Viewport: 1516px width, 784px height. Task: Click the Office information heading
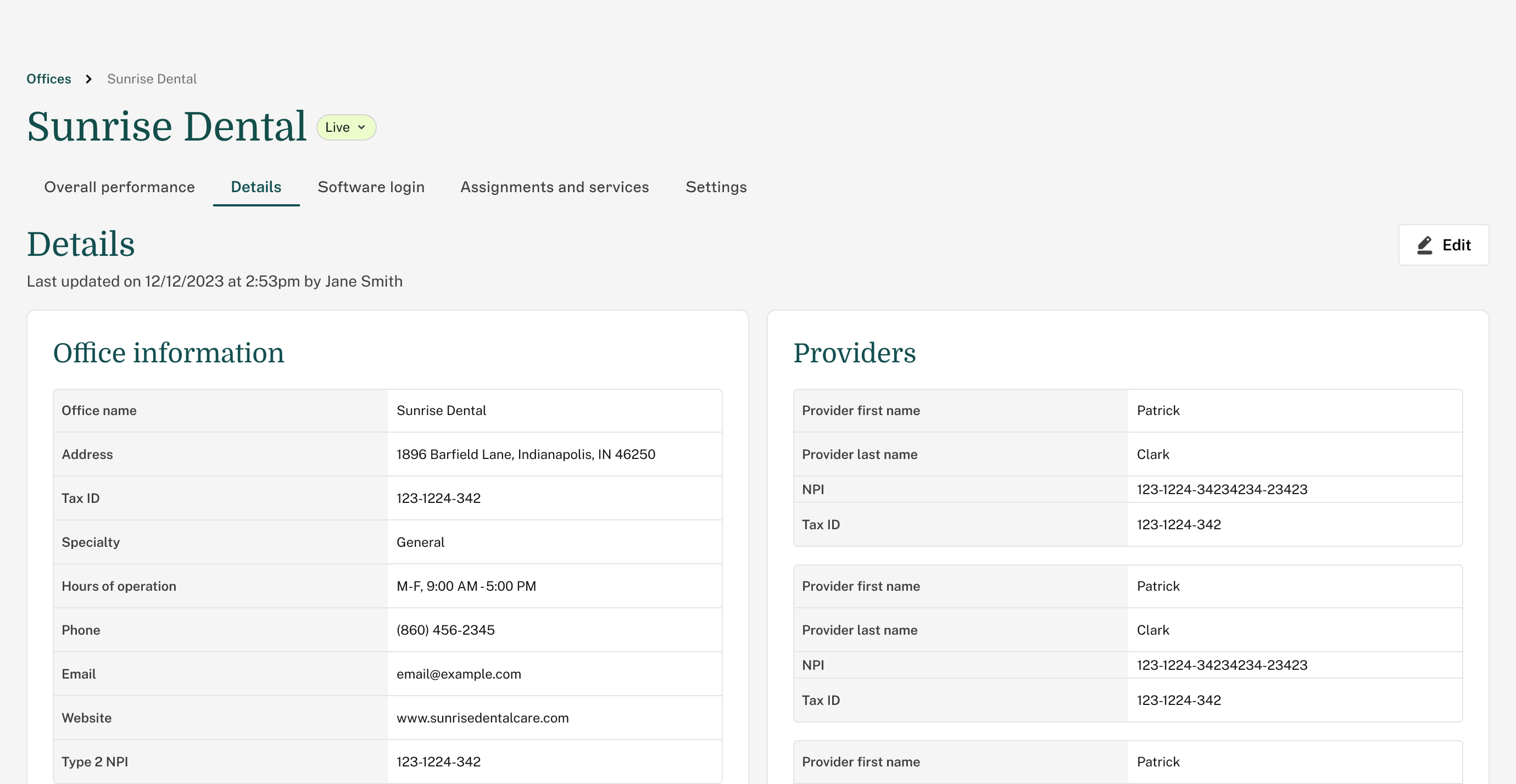pyautogui.click(x=169, y=353)
